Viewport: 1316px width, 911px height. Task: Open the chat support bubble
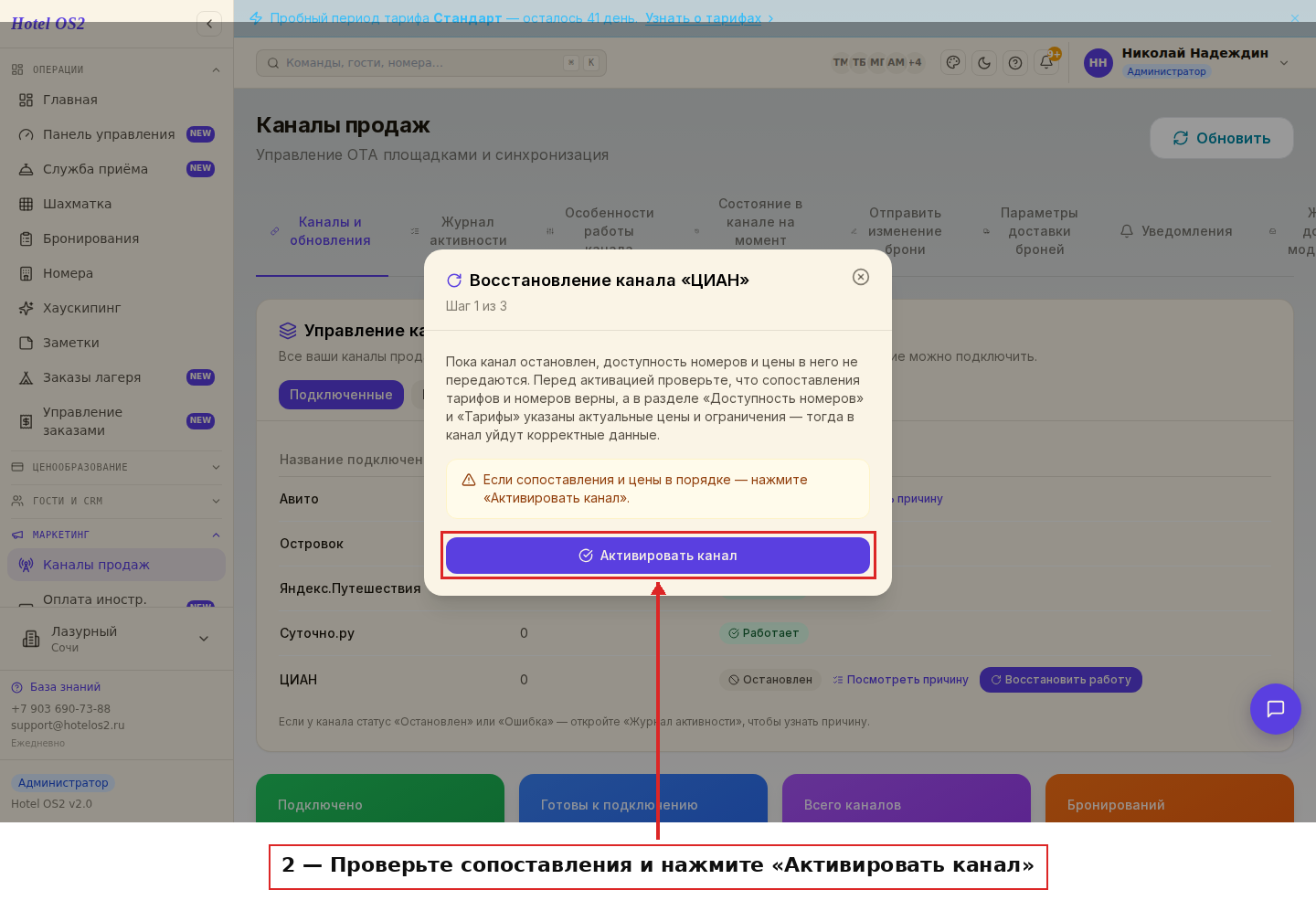point(1275,709)
